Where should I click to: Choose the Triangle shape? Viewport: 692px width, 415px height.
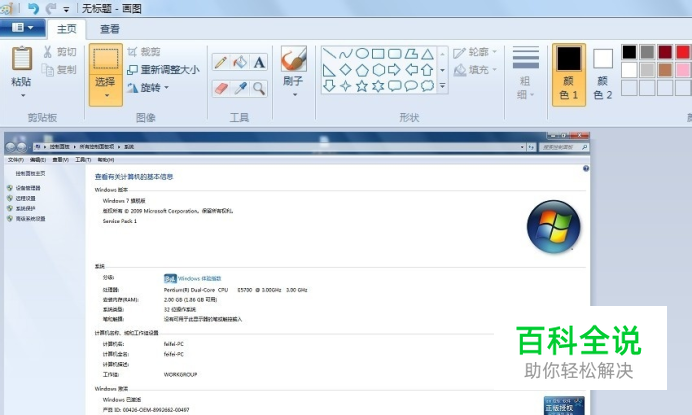coord(427,54)
